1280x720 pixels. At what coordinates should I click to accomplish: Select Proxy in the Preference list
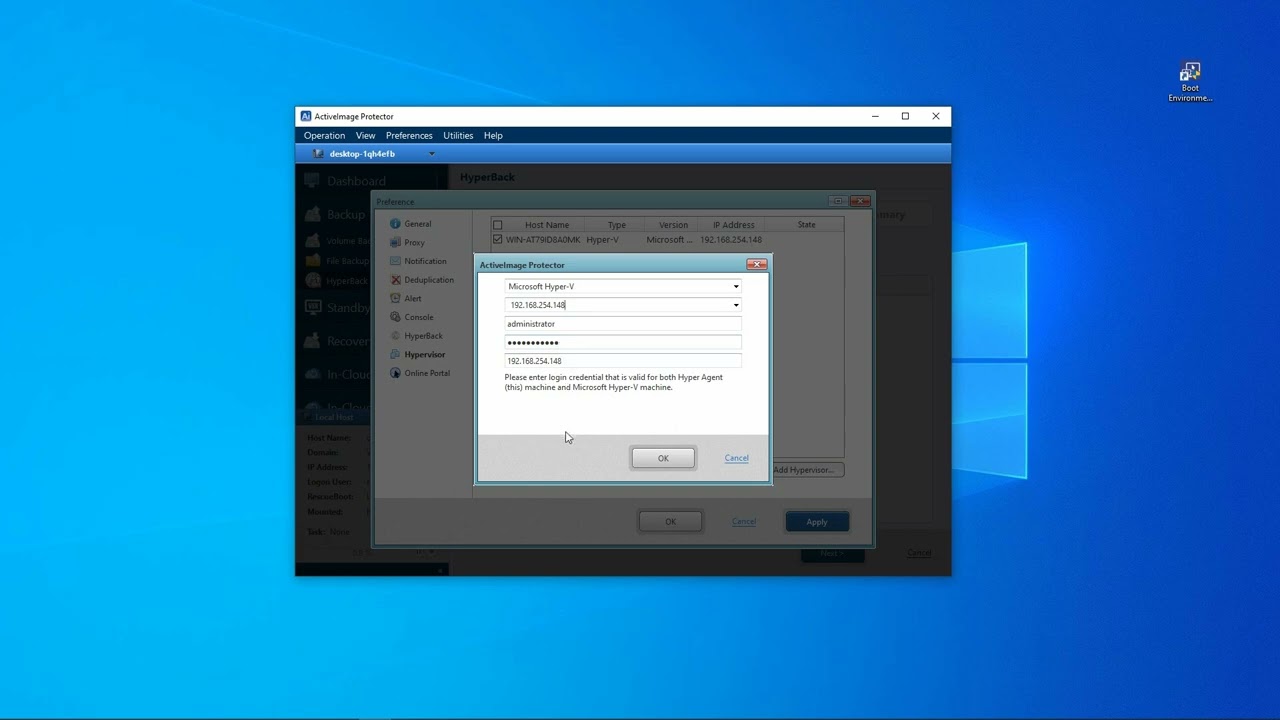(x=414, y=242)
